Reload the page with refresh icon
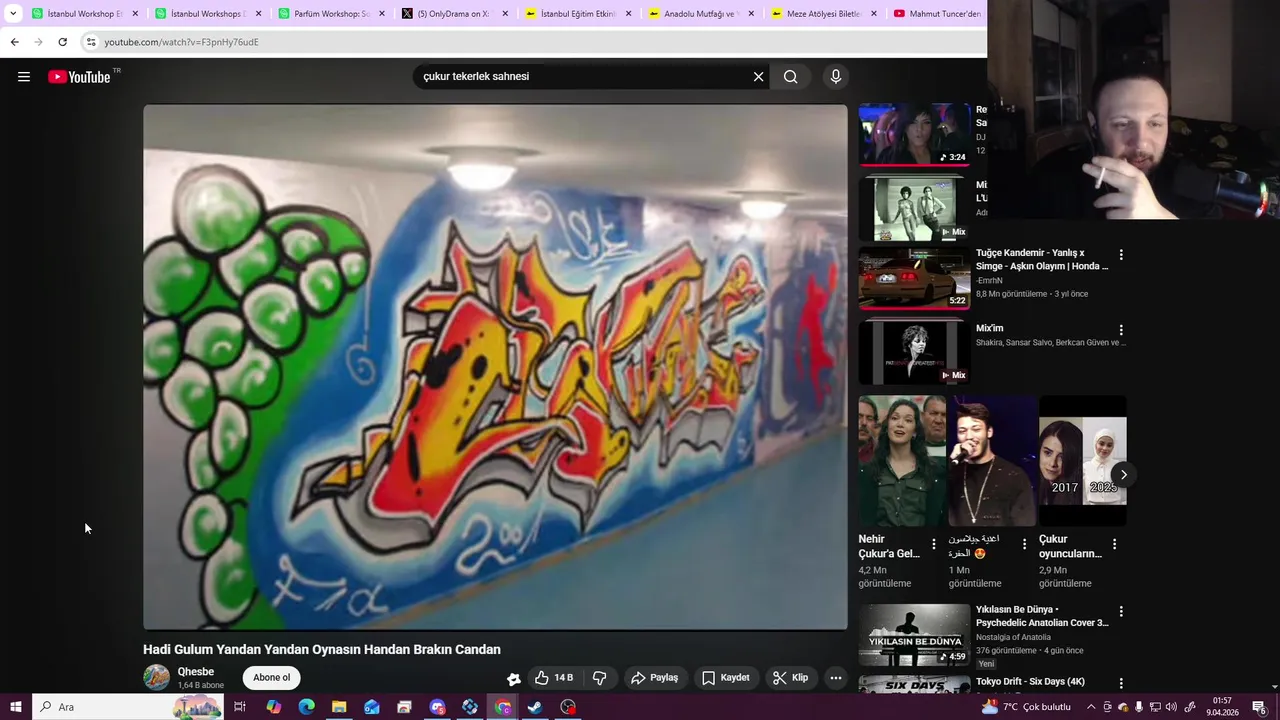This screenshot has height=720, width=1280. pos(62,42)
